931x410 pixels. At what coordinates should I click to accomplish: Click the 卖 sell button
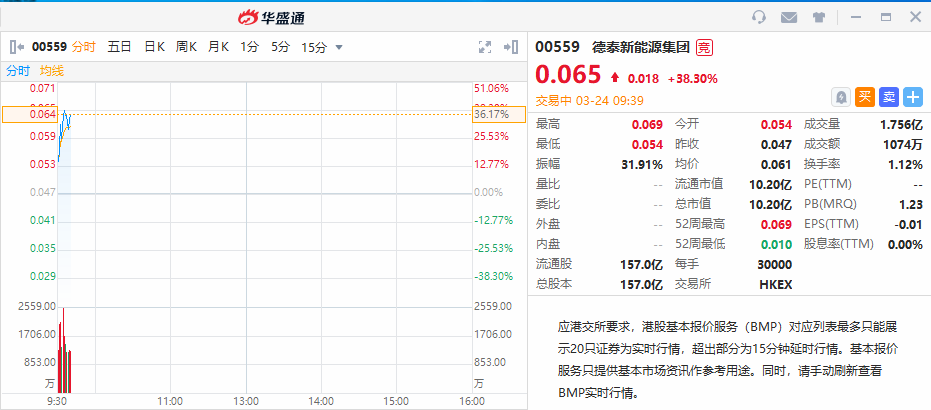tap(889, 97)
